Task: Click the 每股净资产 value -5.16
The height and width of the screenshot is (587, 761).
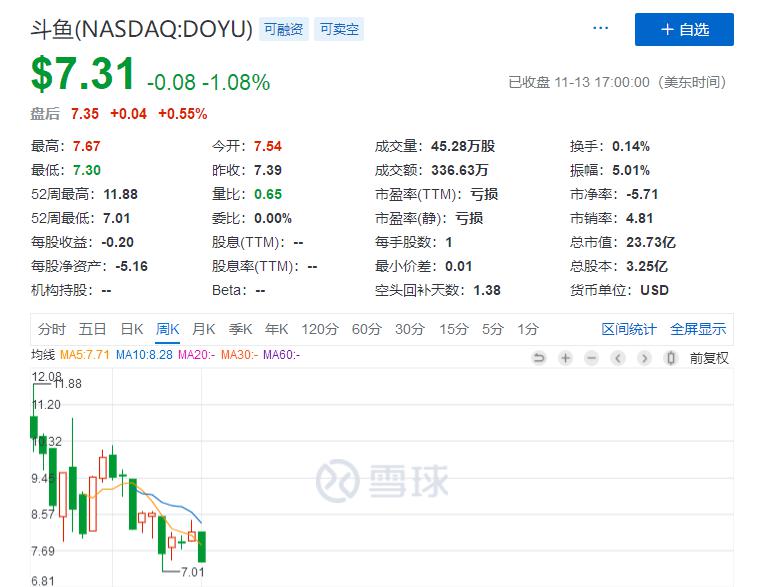Action: 132,266
